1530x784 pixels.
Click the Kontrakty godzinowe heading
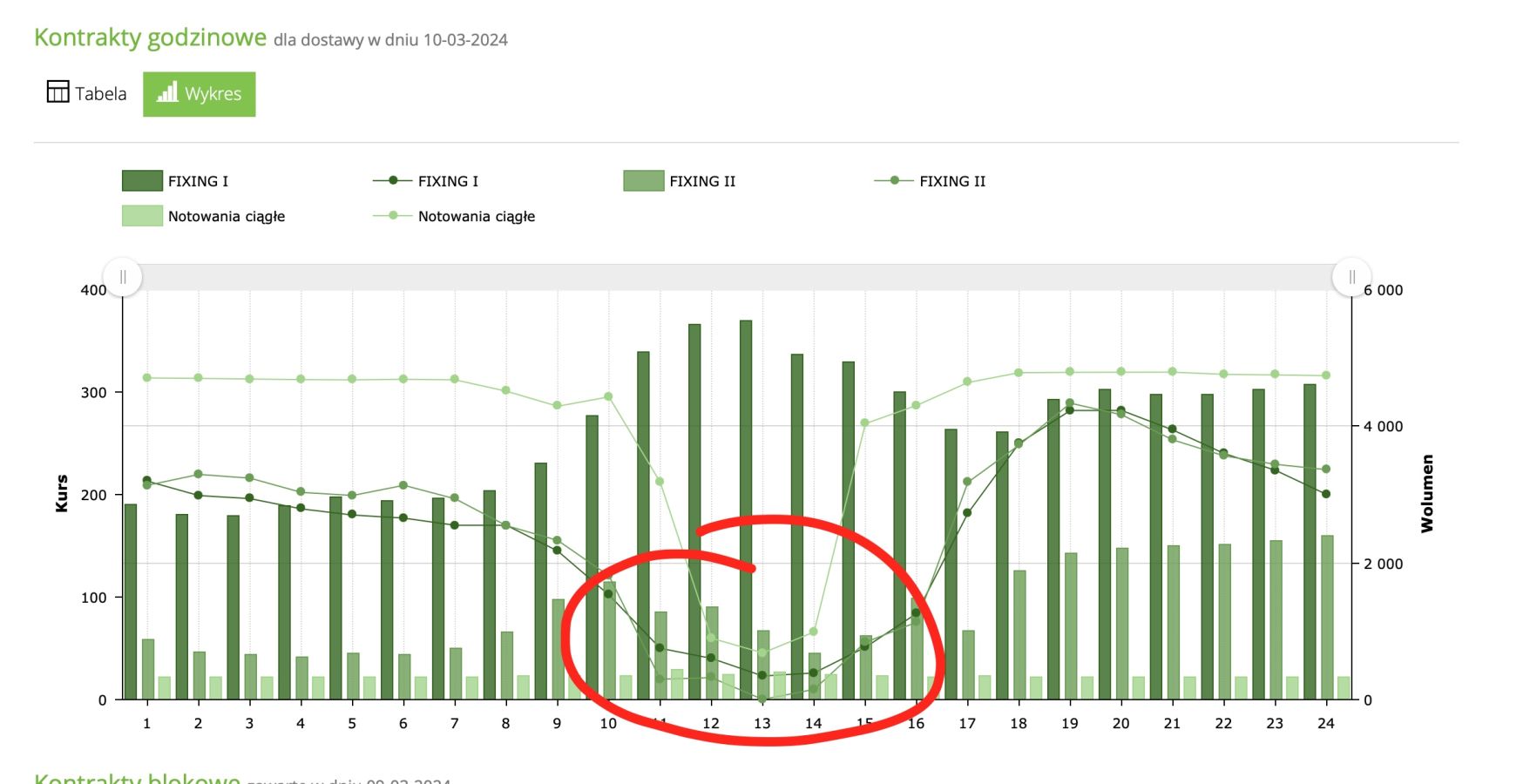point(150,37)
